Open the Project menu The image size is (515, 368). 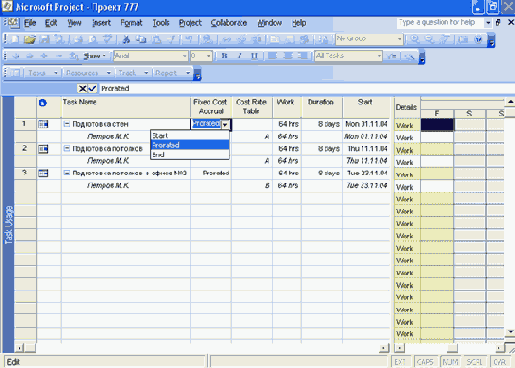tap(190, 23)
